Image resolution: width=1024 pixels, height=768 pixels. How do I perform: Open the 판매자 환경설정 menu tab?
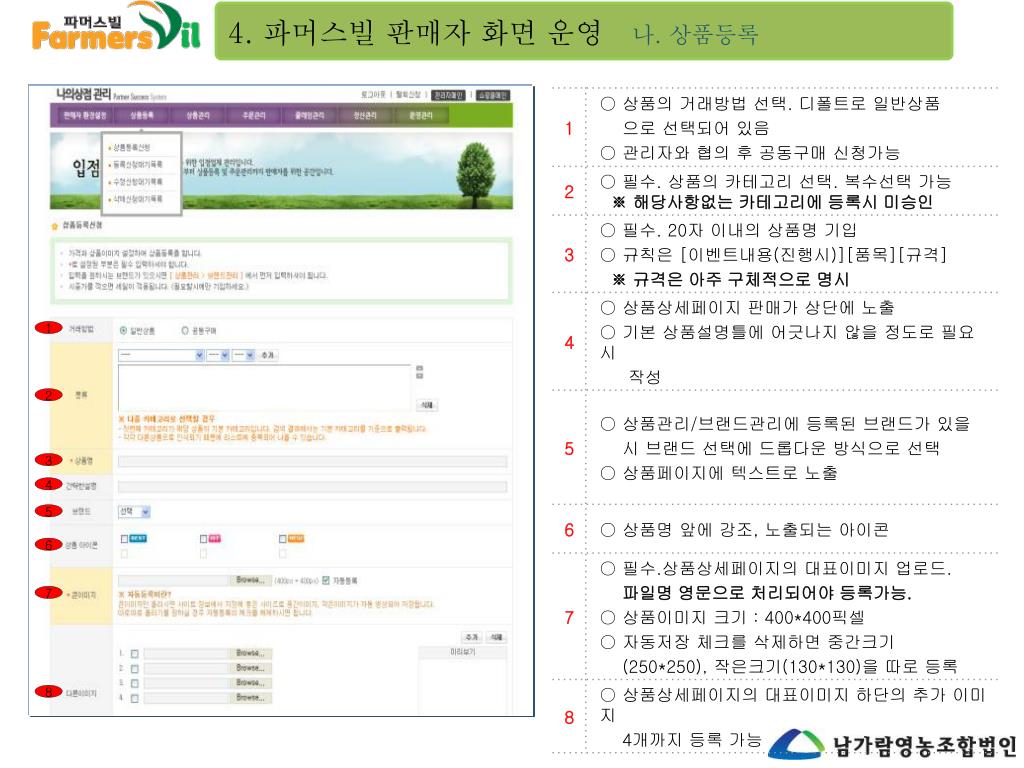84,116
